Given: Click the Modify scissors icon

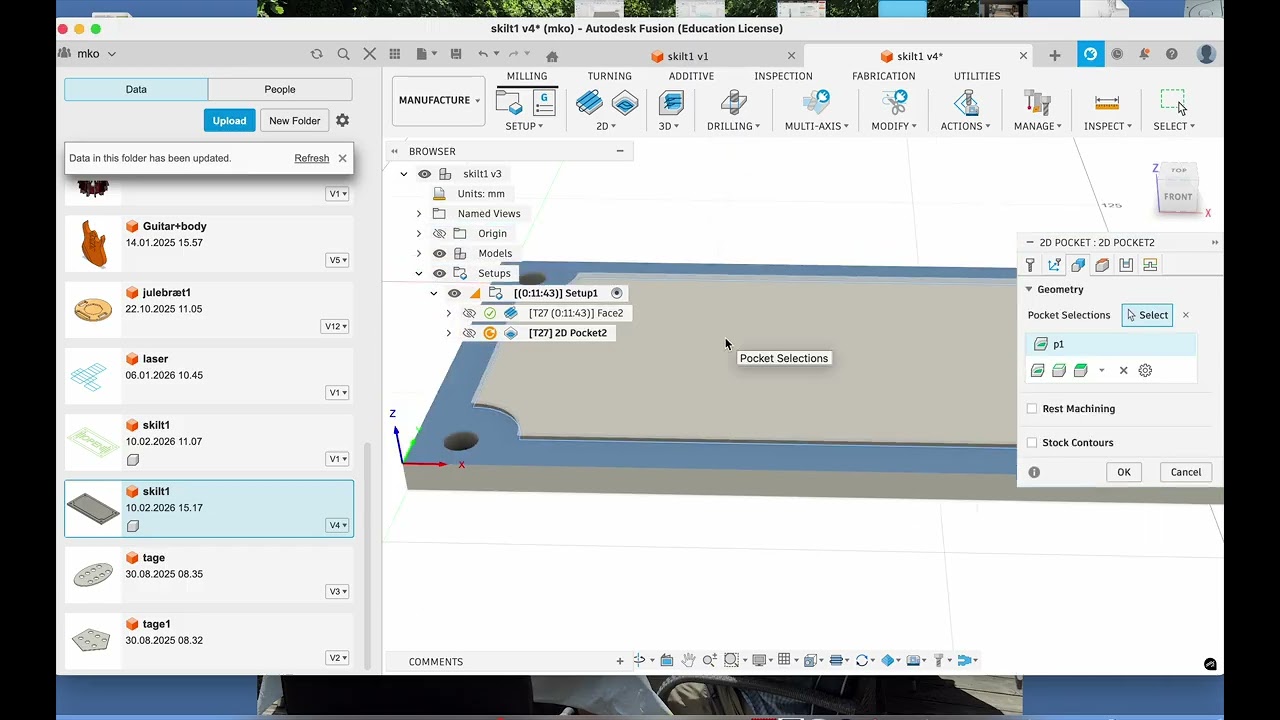Looking at the screenshot, I should 894,102.
